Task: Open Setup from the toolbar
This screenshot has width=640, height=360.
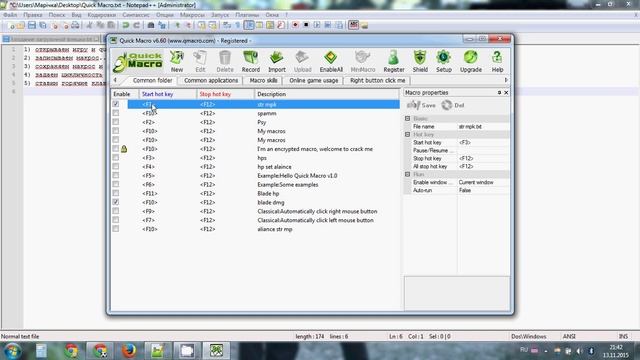Action: 444,62
